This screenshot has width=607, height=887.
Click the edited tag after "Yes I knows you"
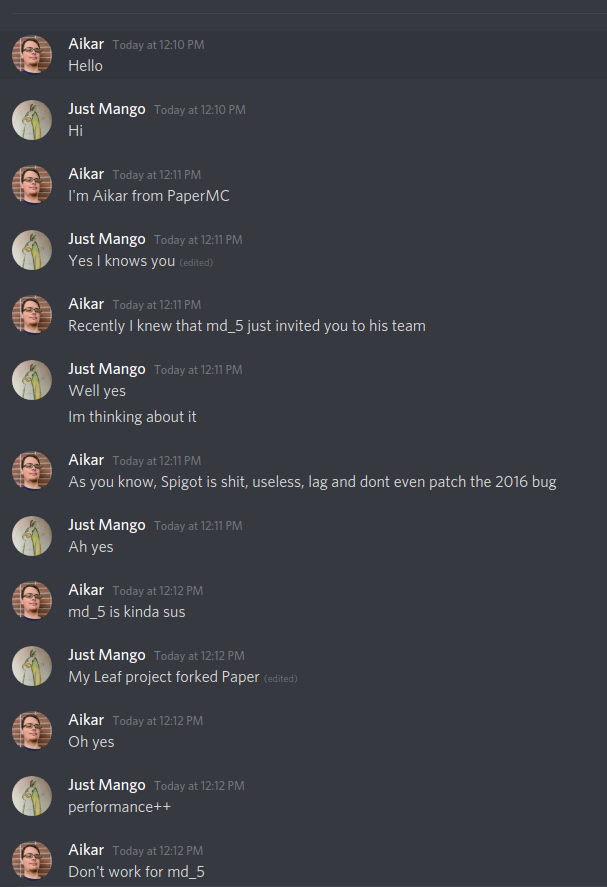(196, 262)
